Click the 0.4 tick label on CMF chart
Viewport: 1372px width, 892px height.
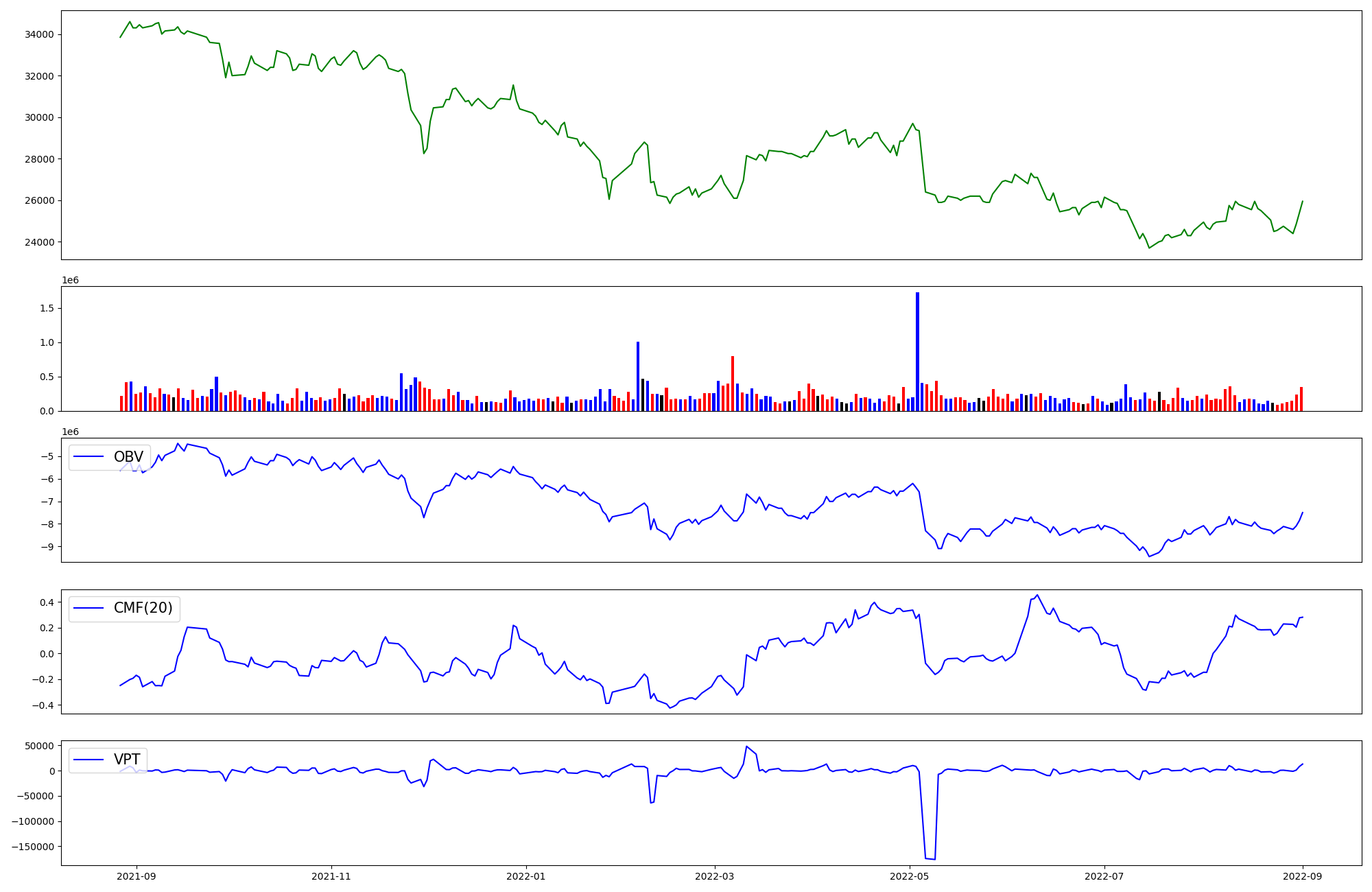[47, 602]
